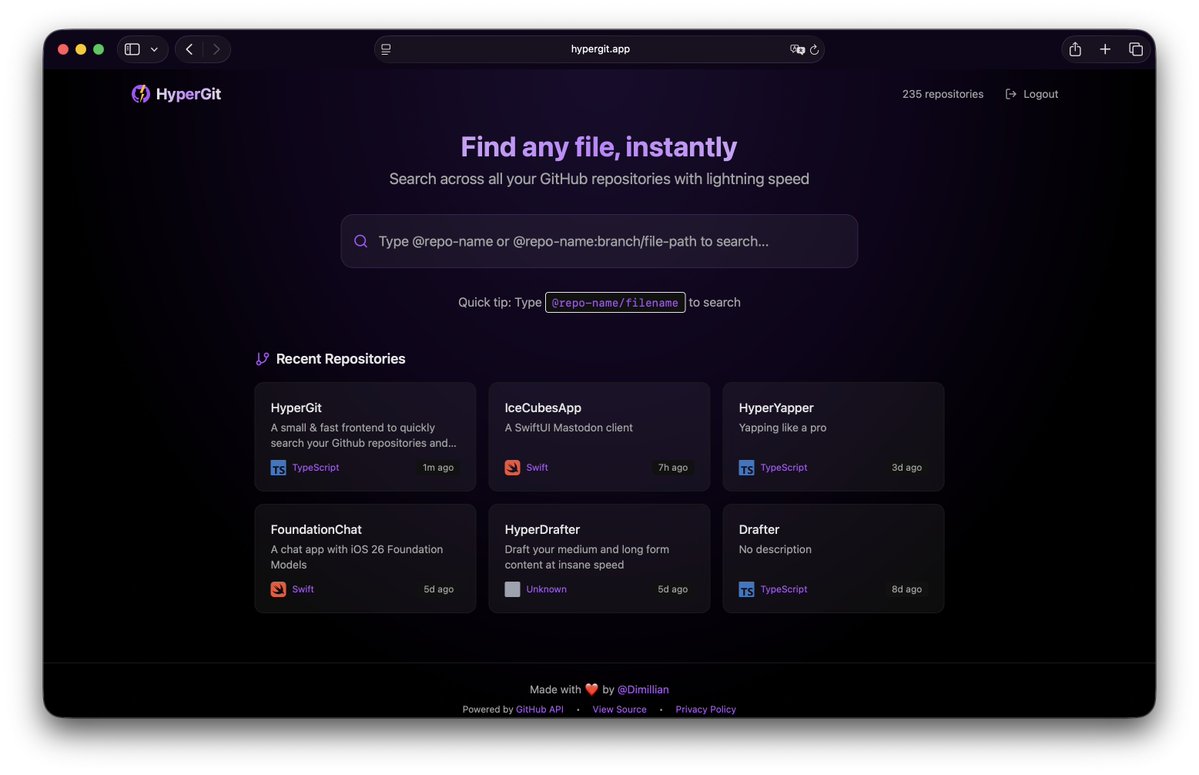Click the "No description" text on Drafter

point(775,550)
